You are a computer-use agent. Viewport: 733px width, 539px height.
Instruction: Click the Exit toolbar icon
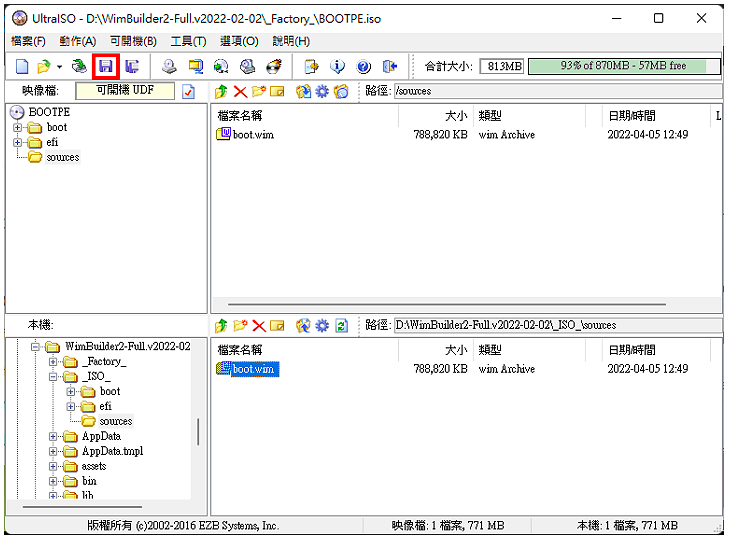click(x=389, y=66)
